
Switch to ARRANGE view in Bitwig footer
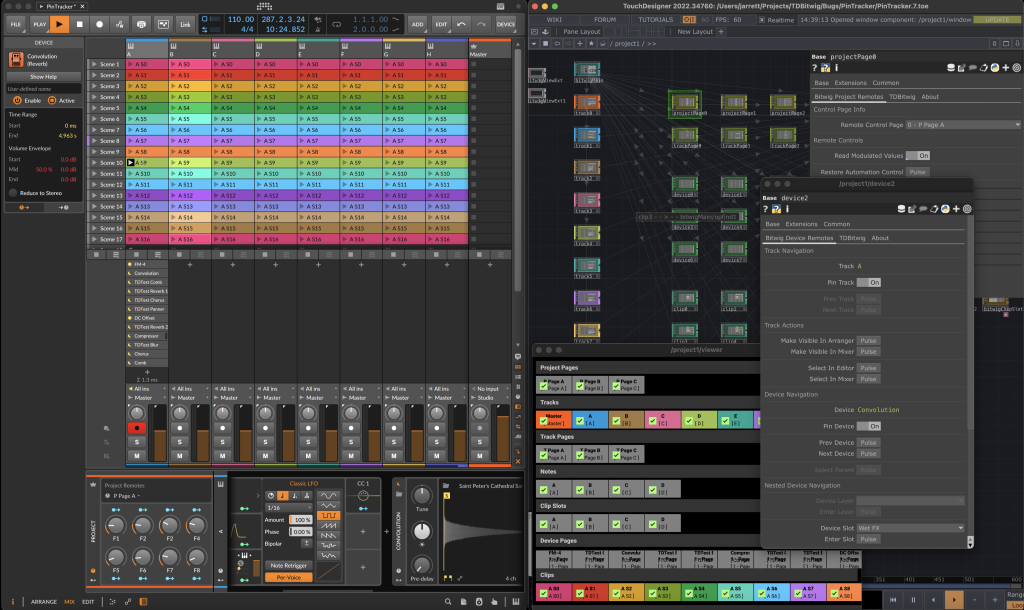[x=43, y=601]
